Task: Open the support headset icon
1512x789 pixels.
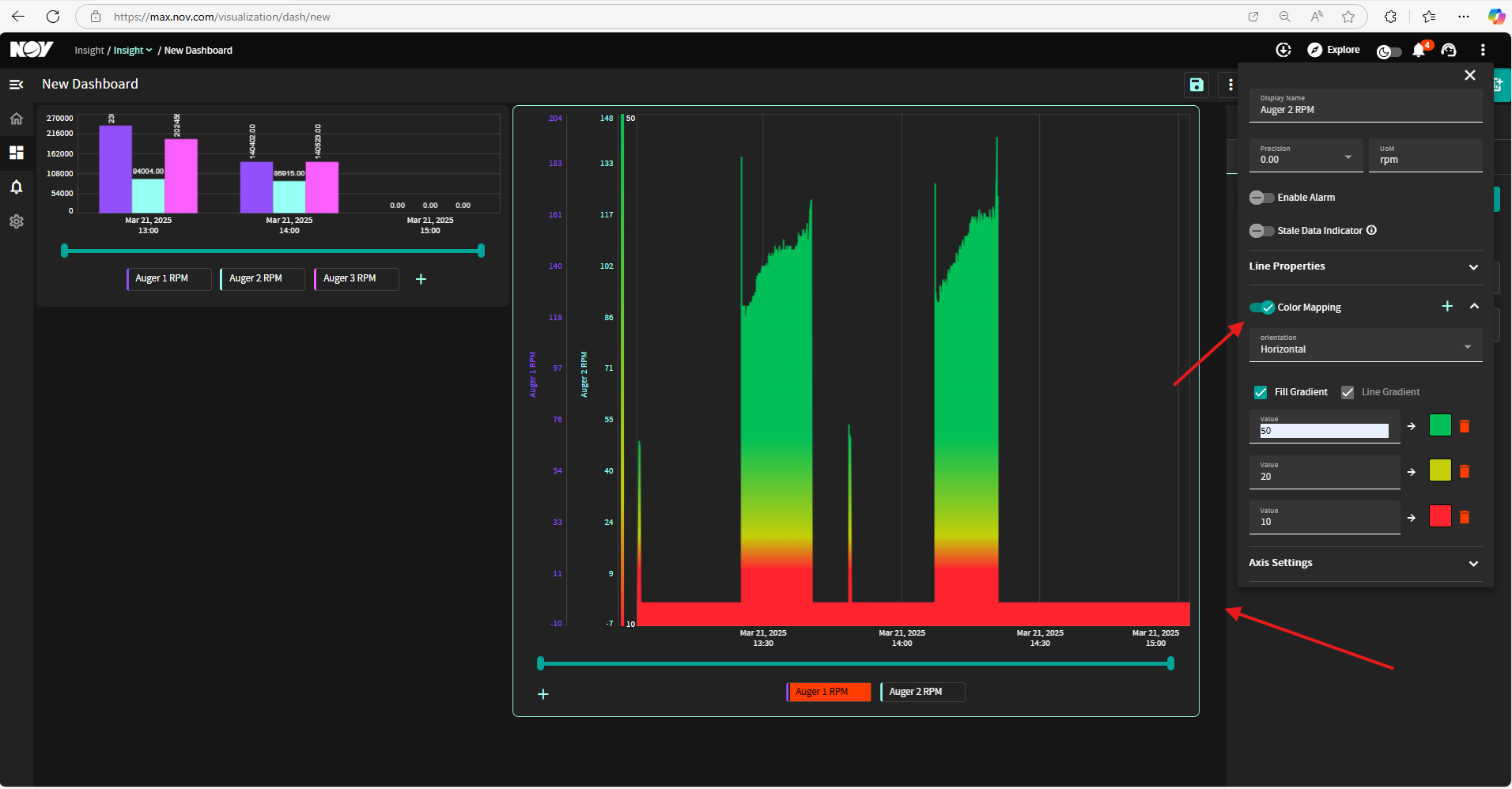Action: coord(1449,50)
